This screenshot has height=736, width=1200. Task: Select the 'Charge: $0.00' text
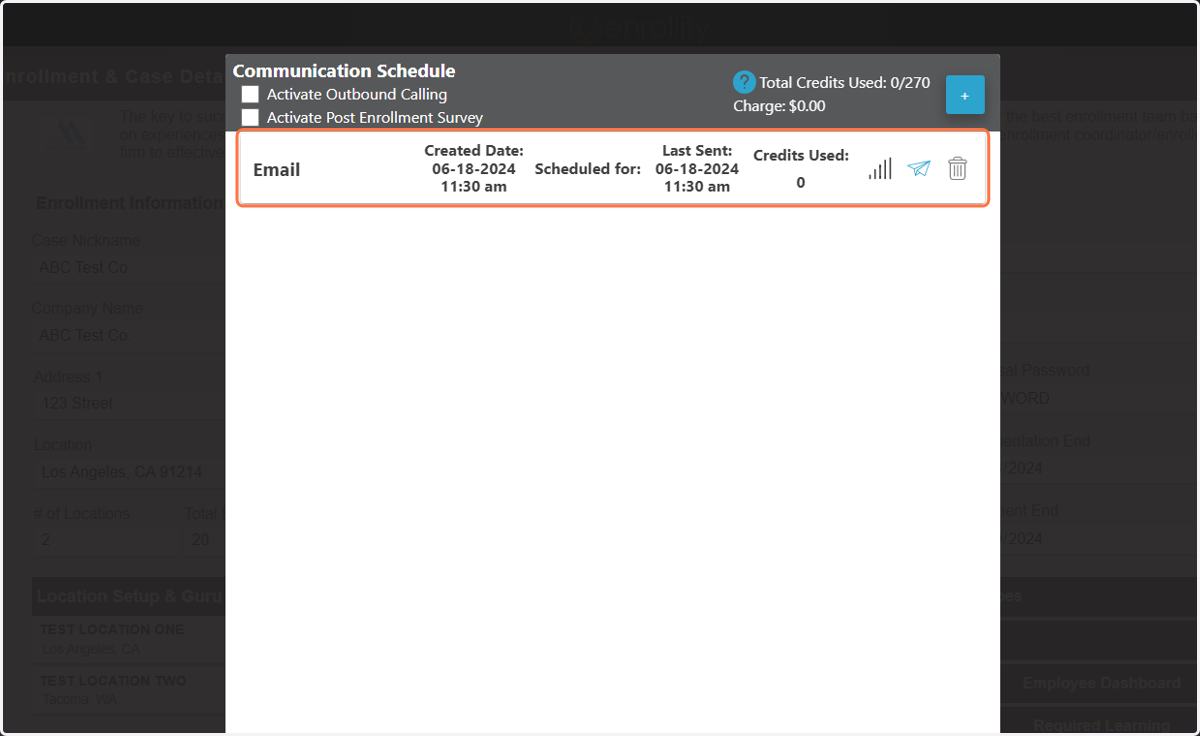tap(779, 106)
